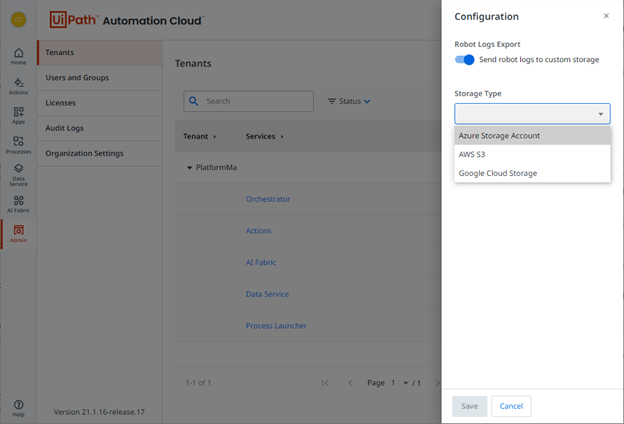Image resolution: width=624 pixels, height=424 pixels.
Task: Open the Apps sidebar icon
Action: coord(18,115)
